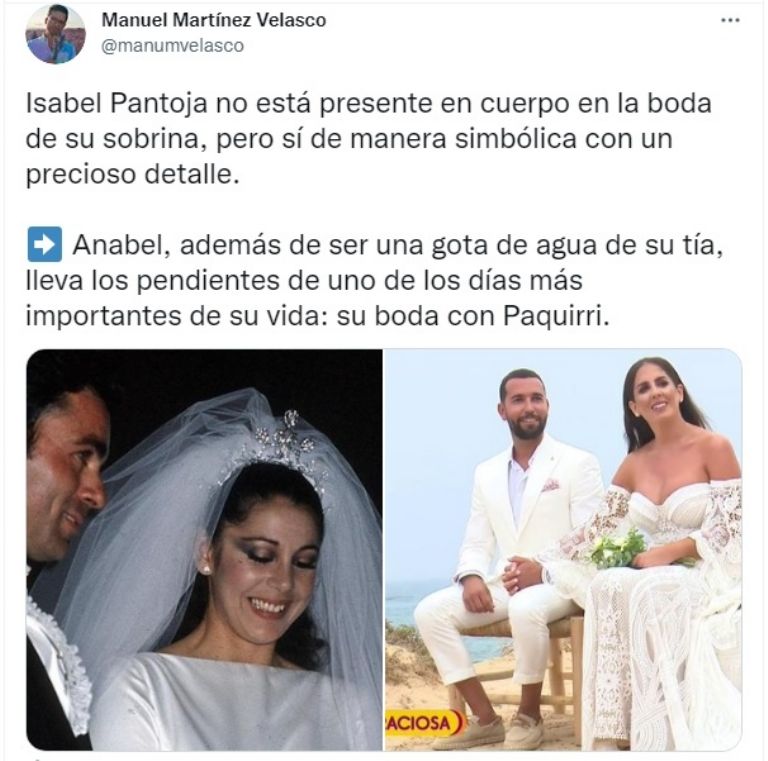This screenshot has width=768, height=761.
Task: Visit the @manumvelasco handle
Action: (172, 46)
